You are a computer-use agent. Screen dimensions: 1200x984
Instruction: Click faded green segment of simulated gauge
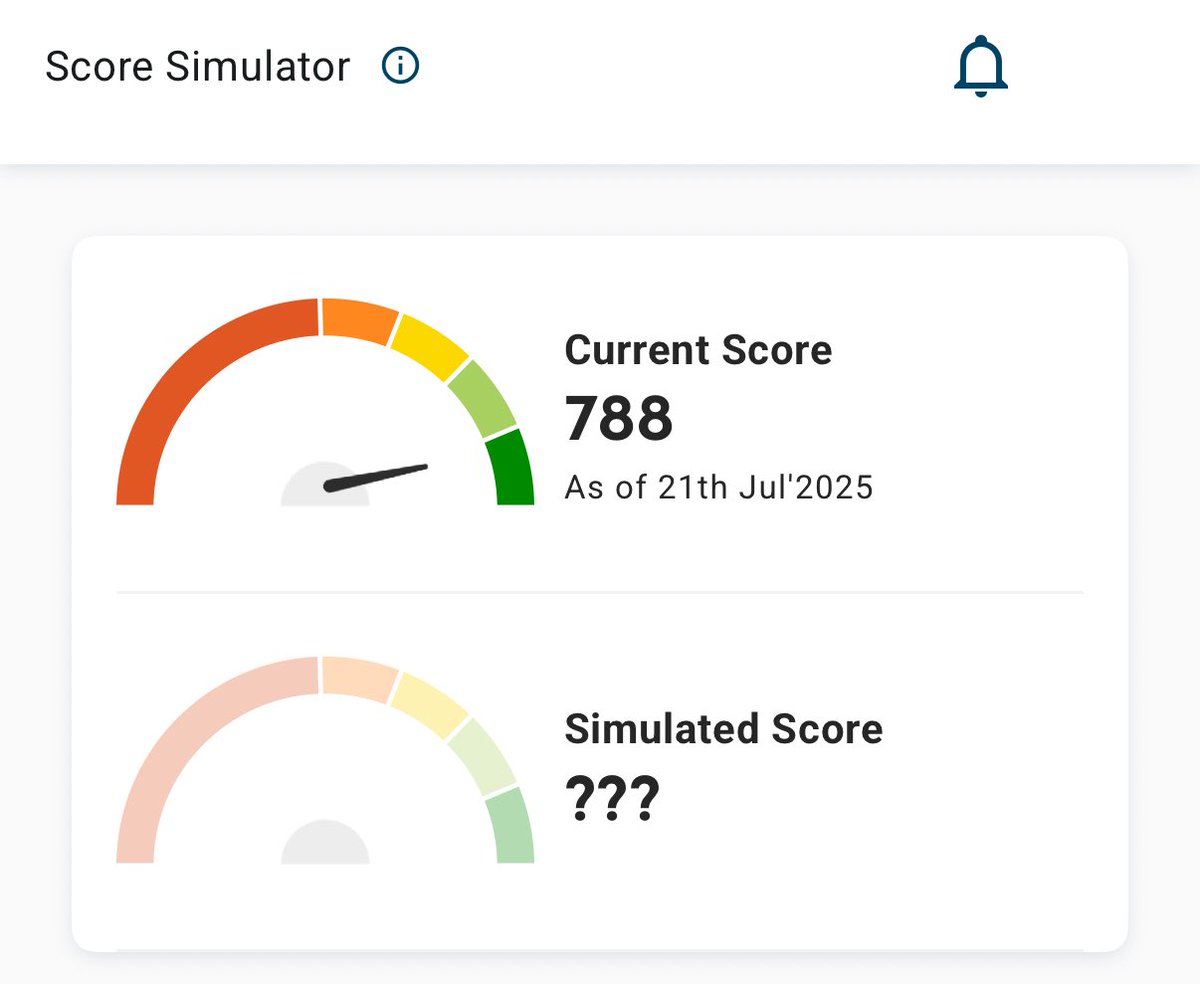pyautogui.click(x=512, y=826)
